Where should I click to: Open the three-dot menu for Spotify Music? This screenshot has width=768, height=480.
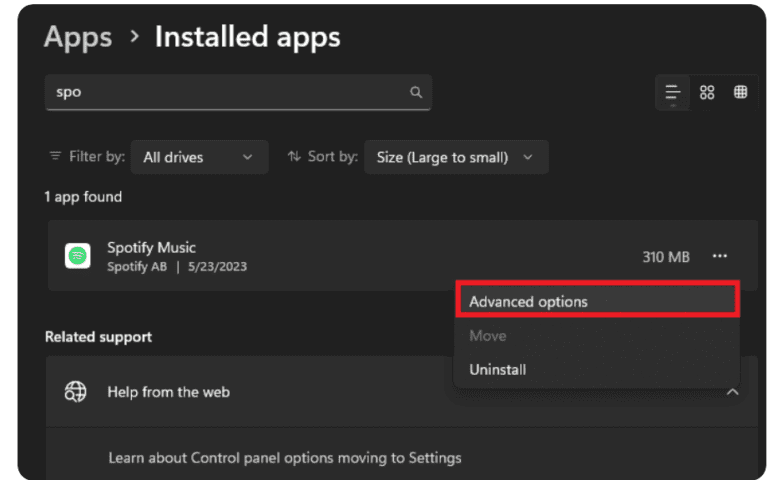[720, 257]
